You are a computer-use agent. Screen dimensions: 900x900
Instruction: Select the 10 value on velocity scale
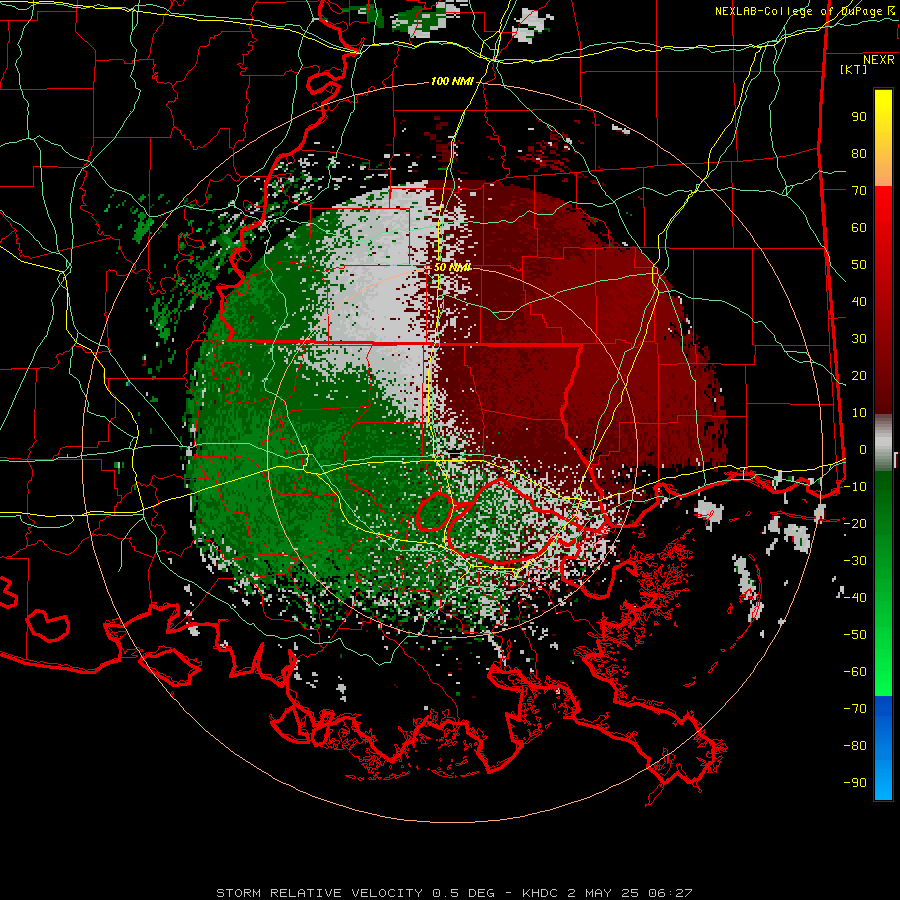pyautogui.click(x=859, y=413)
